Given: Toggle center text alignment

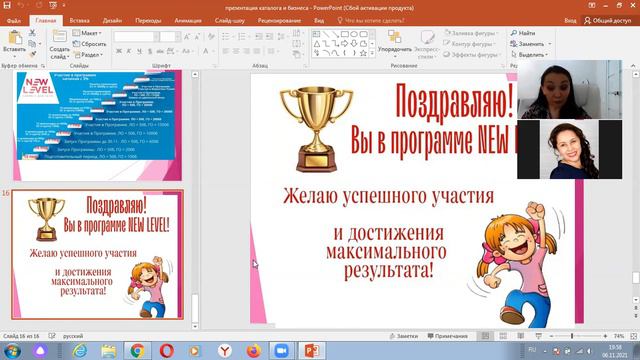Looking at the screenshot, I should pos(236,51).
